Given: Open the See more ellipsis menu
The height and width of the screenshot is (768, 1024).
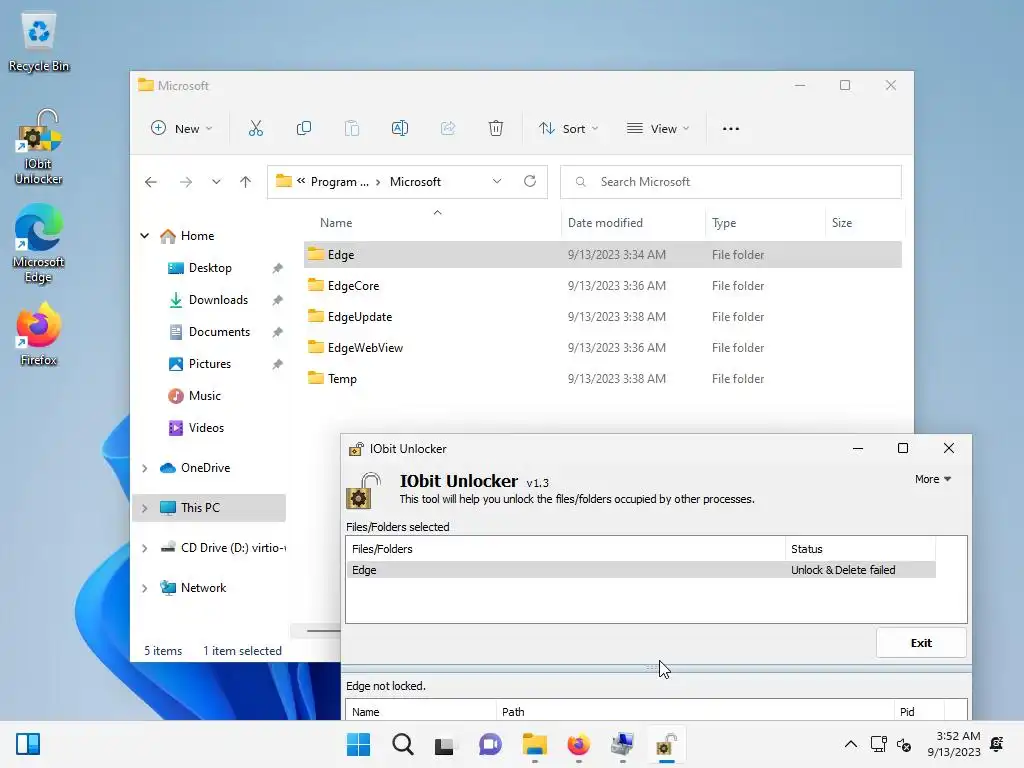Looking at the screenshot, I should (x=731, y=129).
